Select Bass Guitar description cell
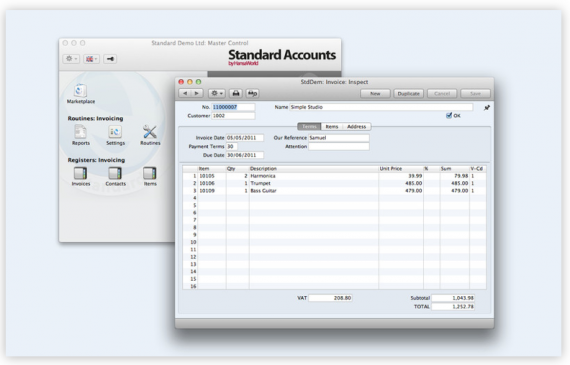 pos(314,190)
